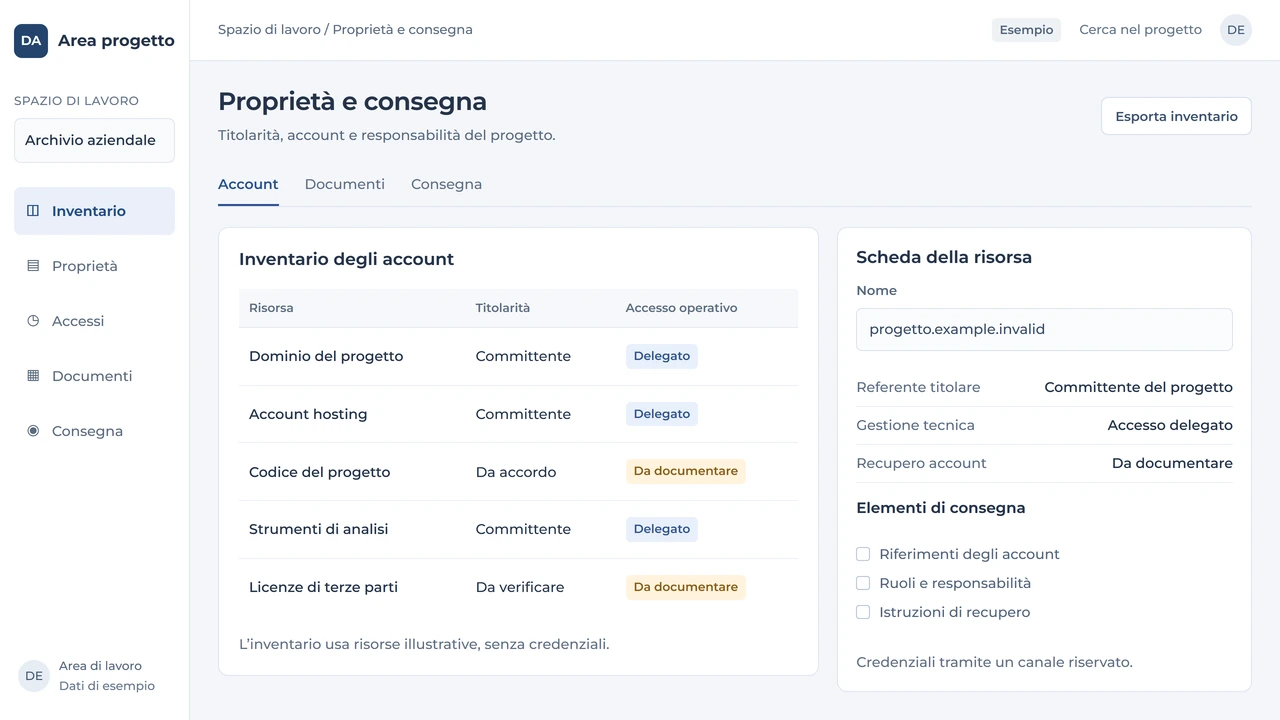Check the Riferimenti degli account box
Image resolution: width=1280 pixels, height=720 pixels.
click(863, 554)
